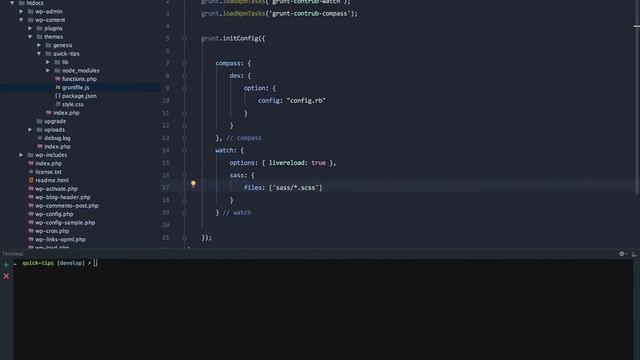This screenshot has height=360, width=640.
Task: Select gruntfile.js in the project tree
Action: coord(76,87)
